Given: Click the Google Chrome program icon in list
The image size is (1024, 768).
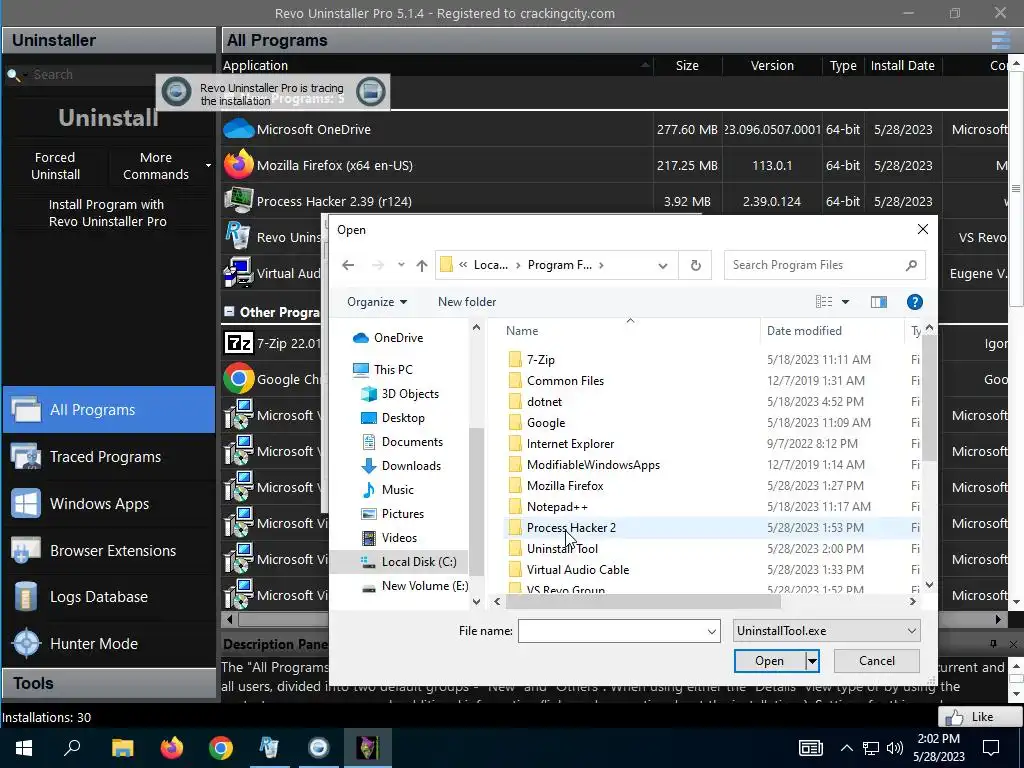Looking at the screenshot, I should [x=238, y=379].
